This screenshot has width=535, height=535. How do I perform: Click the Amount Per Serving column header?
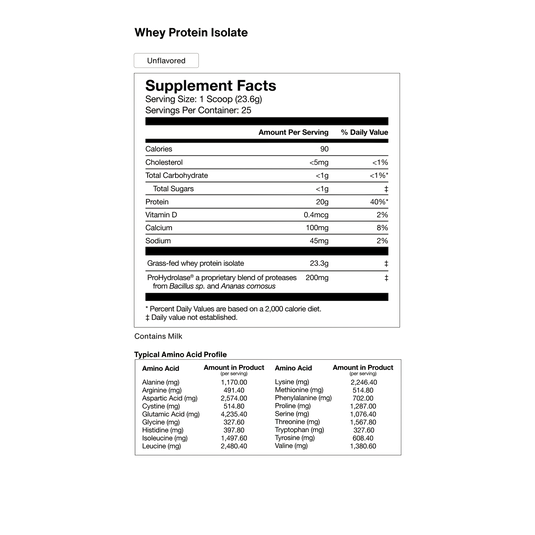pos(293,132)
